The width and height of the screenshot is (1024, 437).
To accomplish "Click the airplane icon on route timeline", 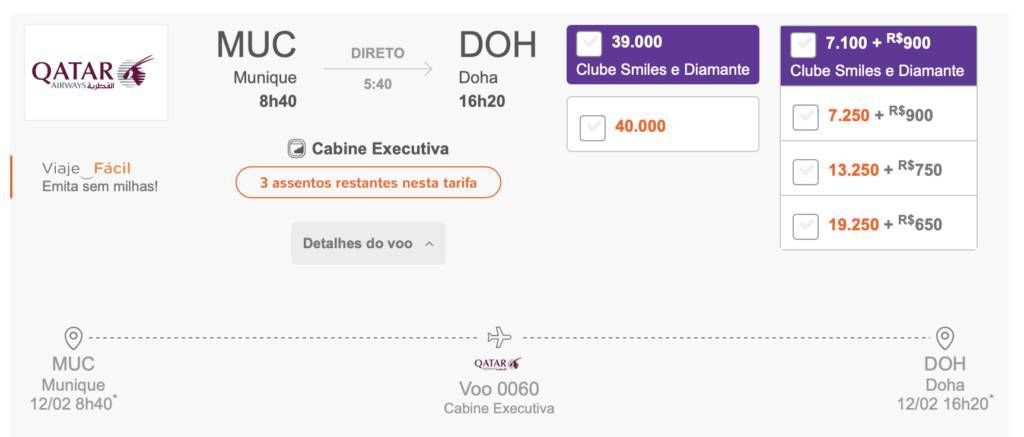I will [x=500, y=337].
